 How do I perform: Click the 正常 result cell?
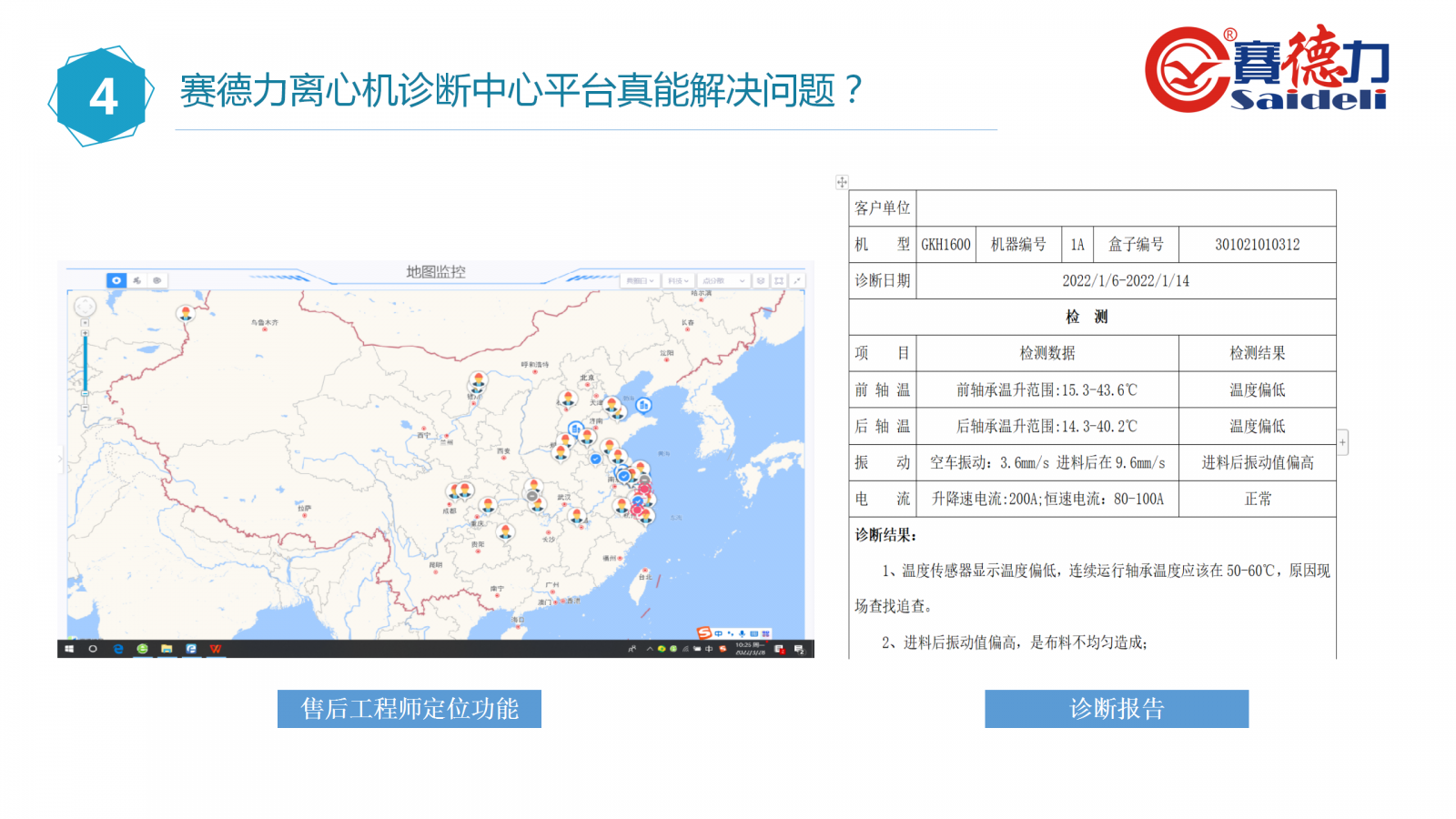click(x=1258, y=499)
